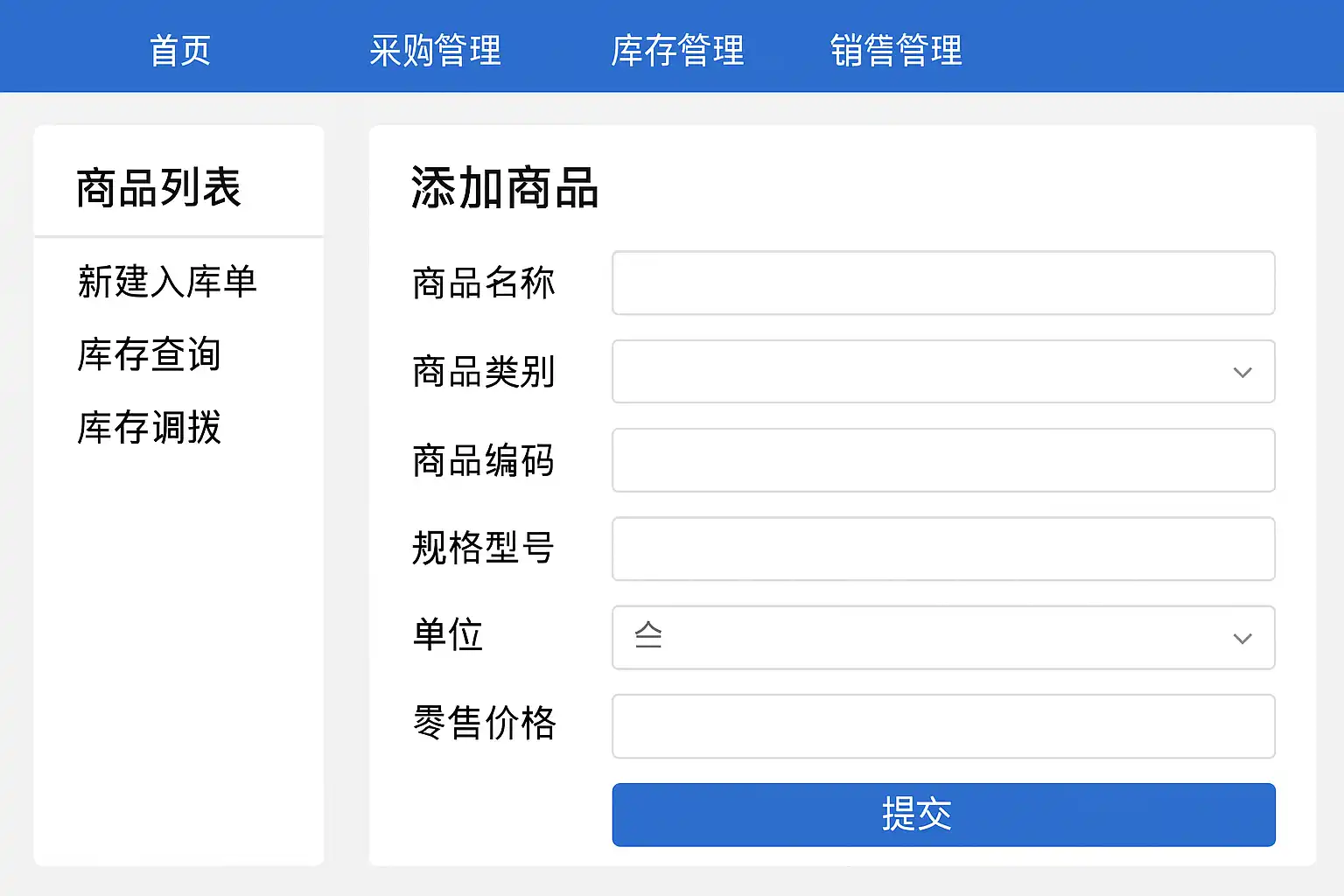Viewport: 1344px width, 896px height.
Task: Click the chevron arrow of 单位 dropdown
Action: coord(1242,639)
